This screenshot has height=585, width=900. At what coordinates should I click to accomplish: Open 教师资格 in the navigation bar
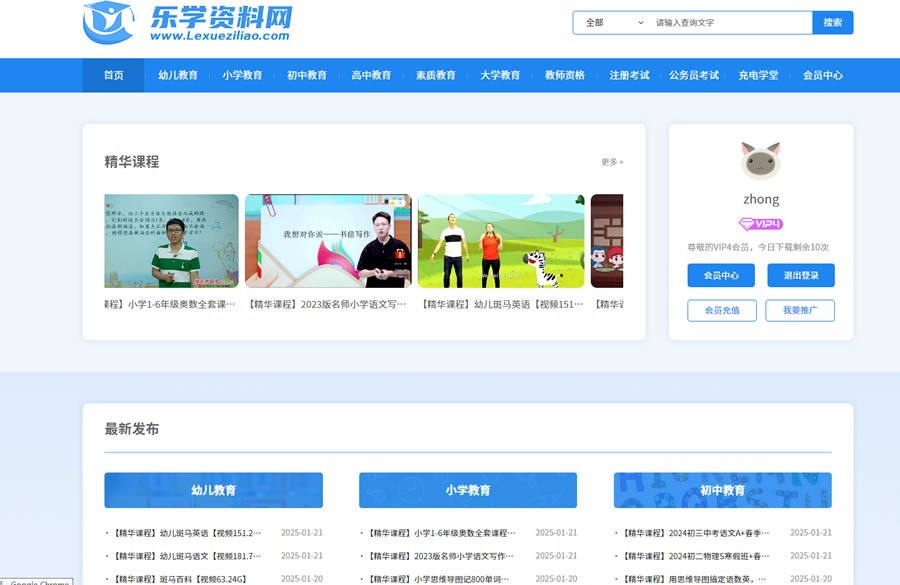coord(565,75)
